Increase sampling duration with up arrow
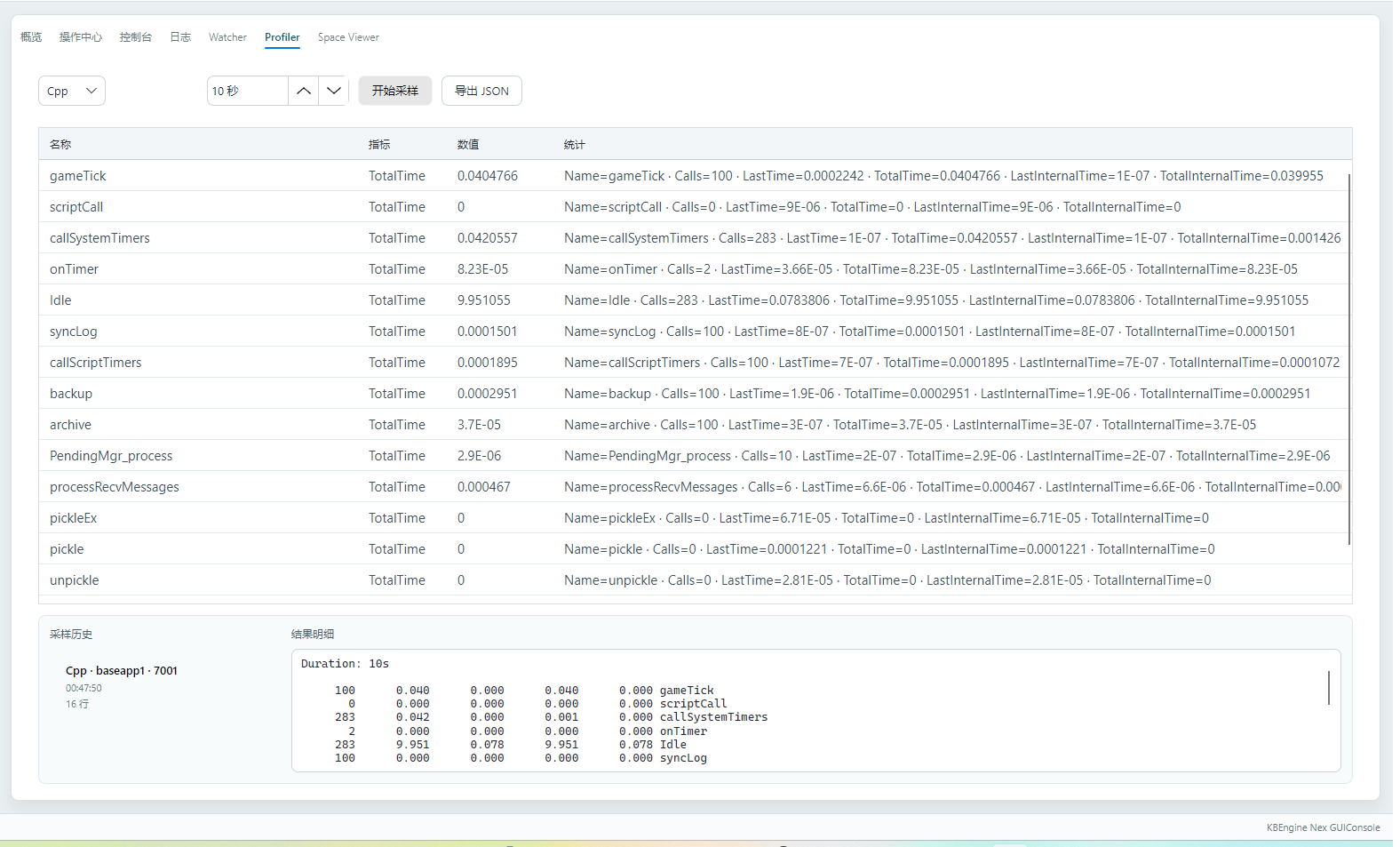 [304, 91]
